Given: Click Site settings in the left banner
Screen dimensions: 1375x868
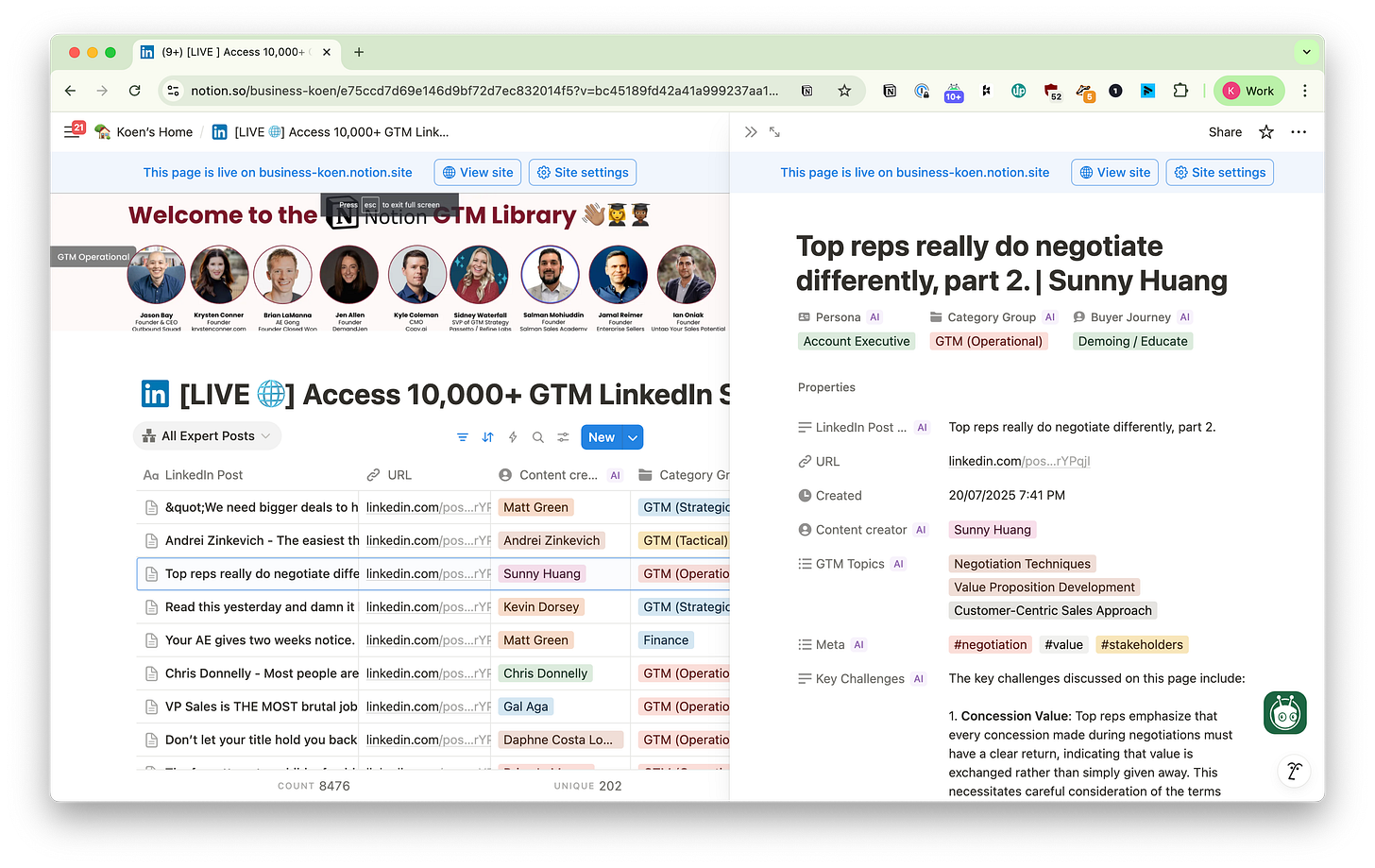Looking at the screenshot, I should [x=583, y=172].
